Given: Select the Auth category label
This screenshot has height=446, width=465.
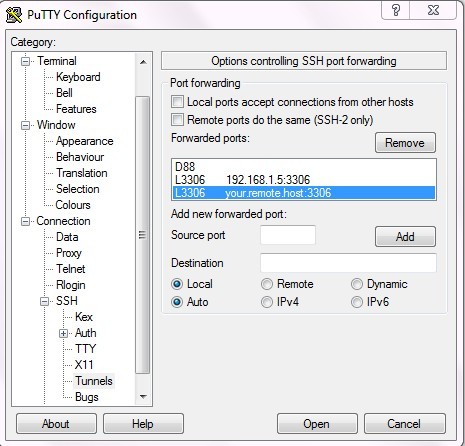Looking at the screenshot, I should (x=86, y=333).
